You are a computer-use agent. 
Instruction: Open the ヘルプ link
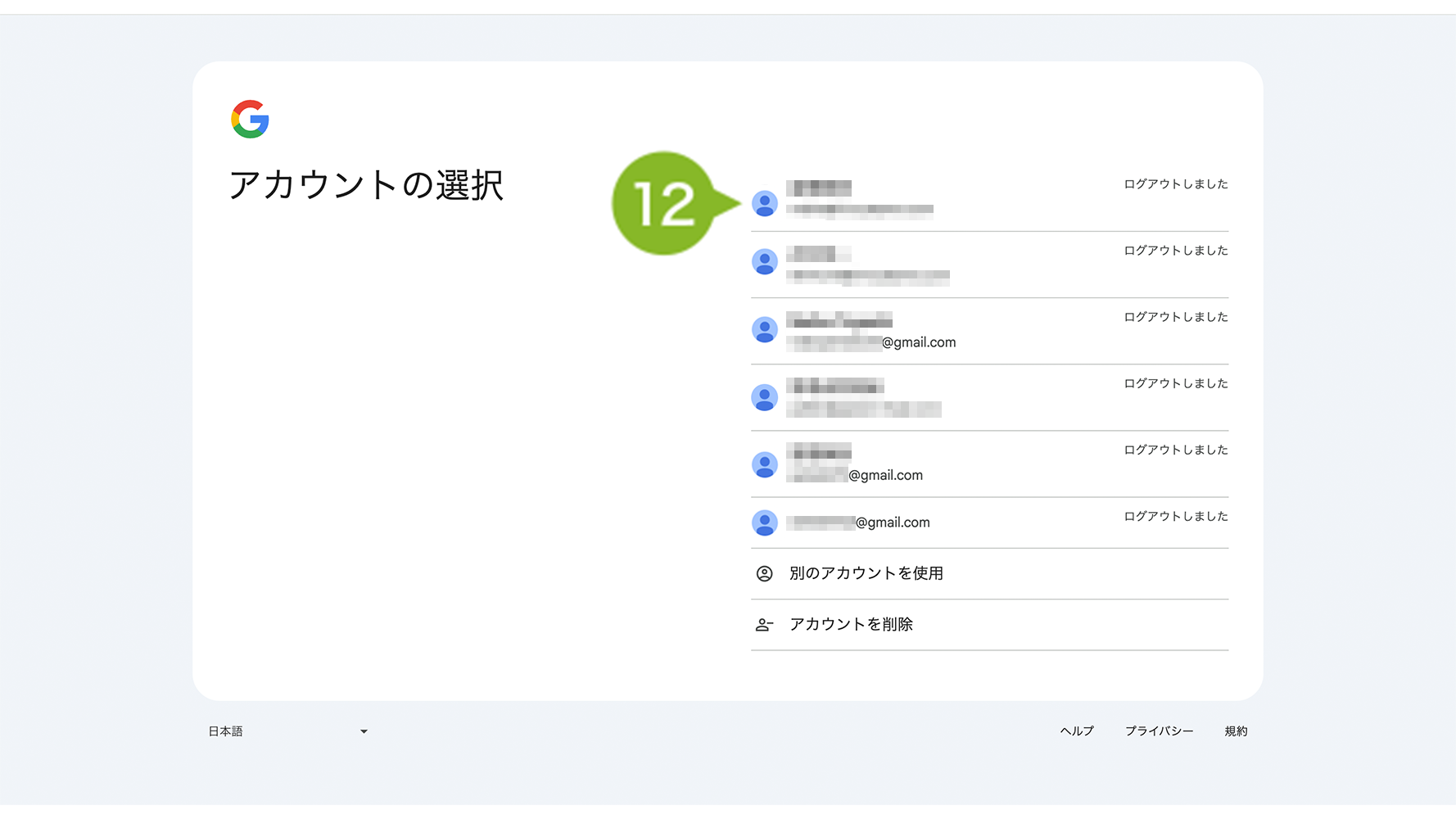click(x=1077, y=731)
